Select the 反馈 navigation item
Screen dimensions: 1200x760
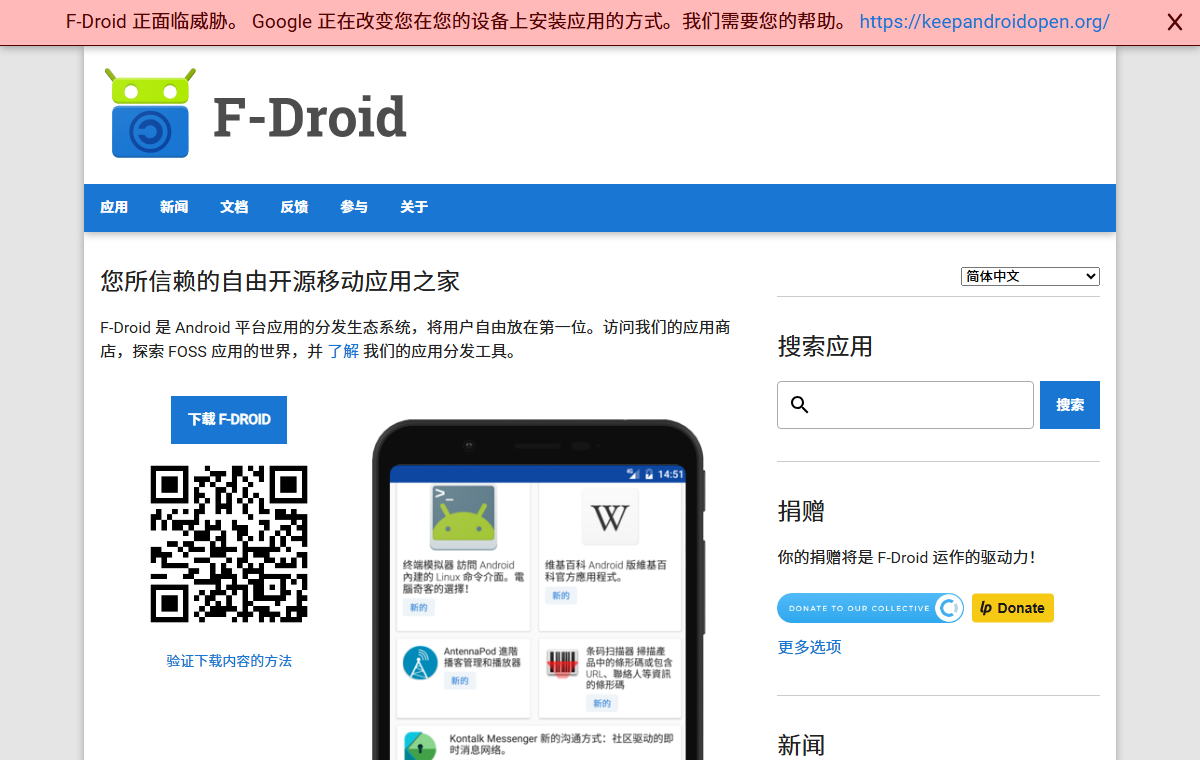click(x=294, y=207)
